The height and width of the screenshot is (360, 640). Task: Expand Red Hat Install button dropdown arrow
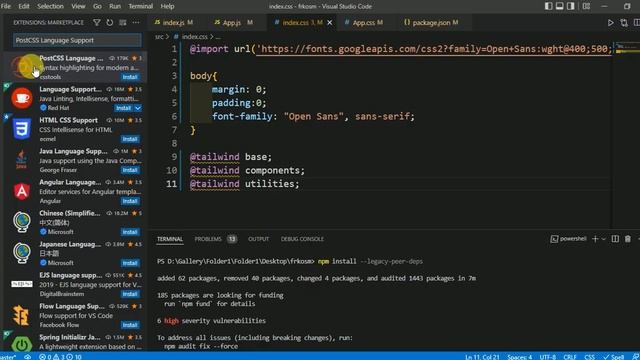(138, 108)
